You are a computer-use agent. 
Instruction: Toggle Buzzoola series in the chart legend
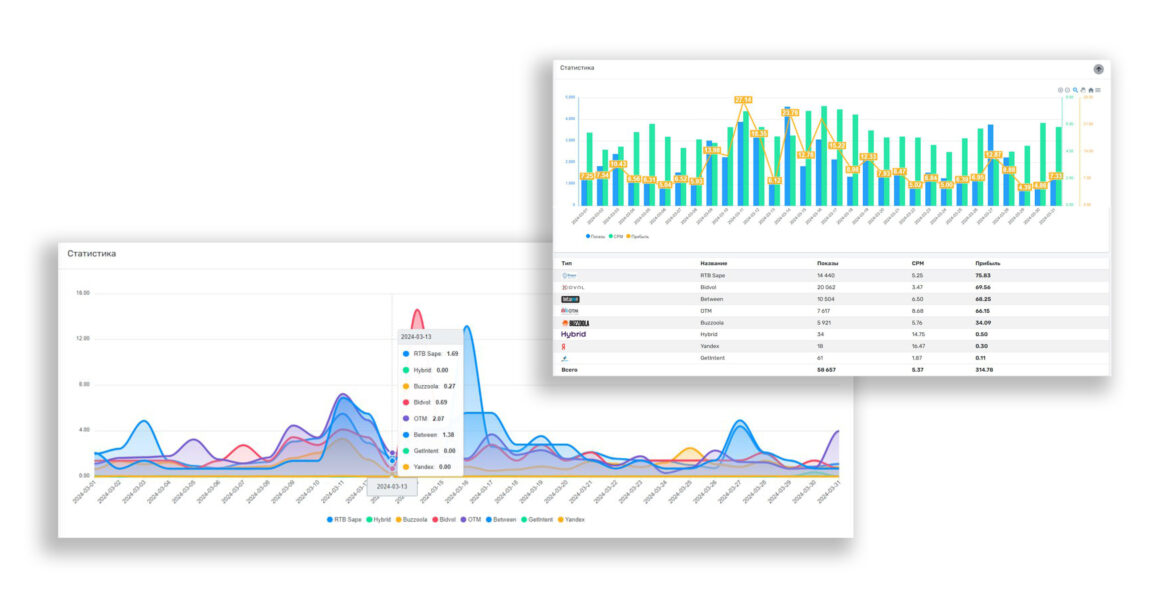pyautogui.click(x=412, y=519)
